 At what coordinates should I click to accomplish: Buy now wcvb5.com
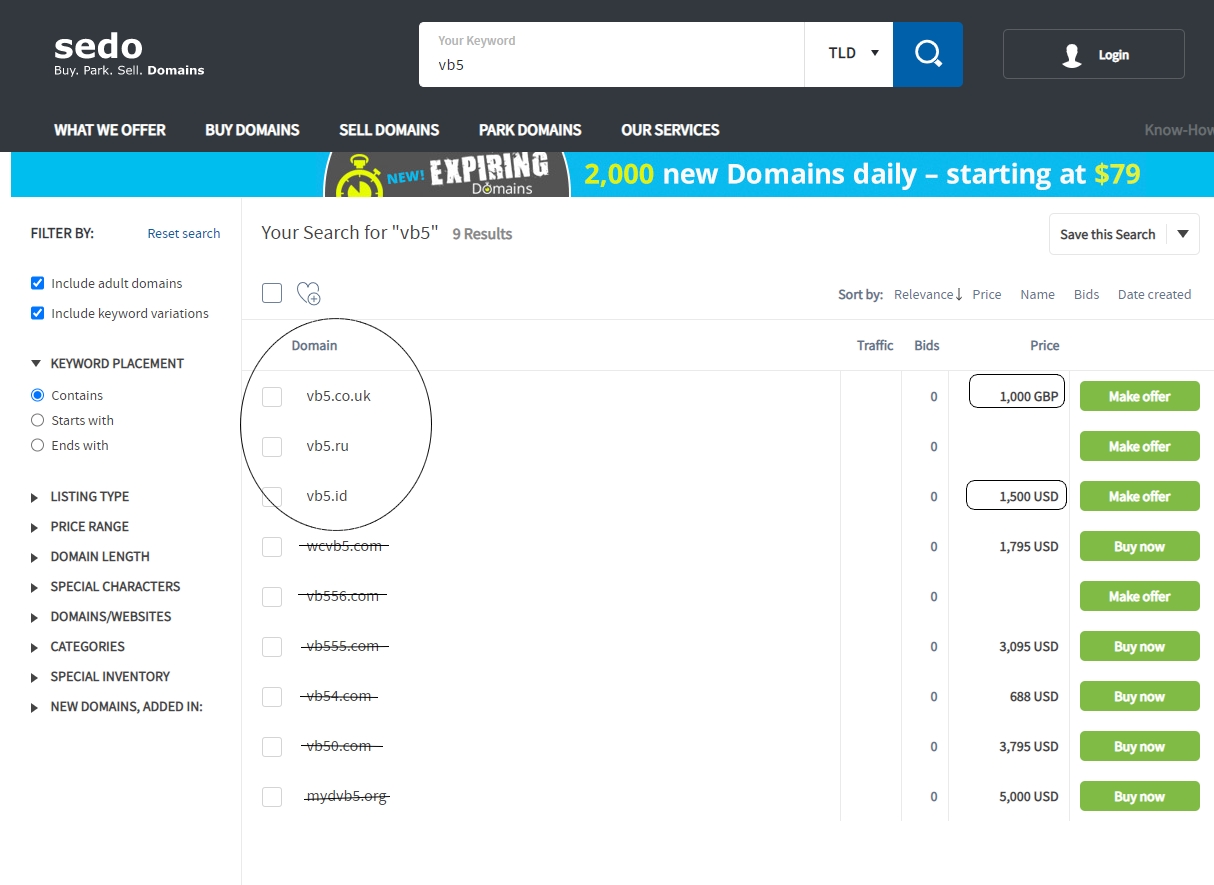1139,546
